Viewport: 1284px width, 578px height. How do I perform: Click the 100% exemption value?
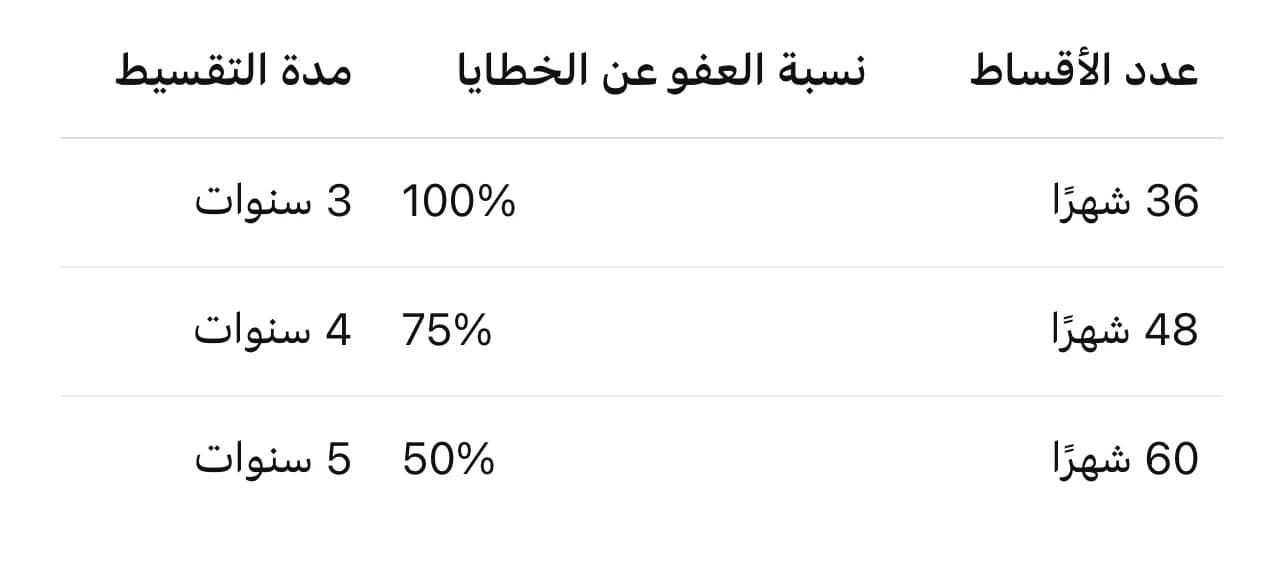coord(458,202)
